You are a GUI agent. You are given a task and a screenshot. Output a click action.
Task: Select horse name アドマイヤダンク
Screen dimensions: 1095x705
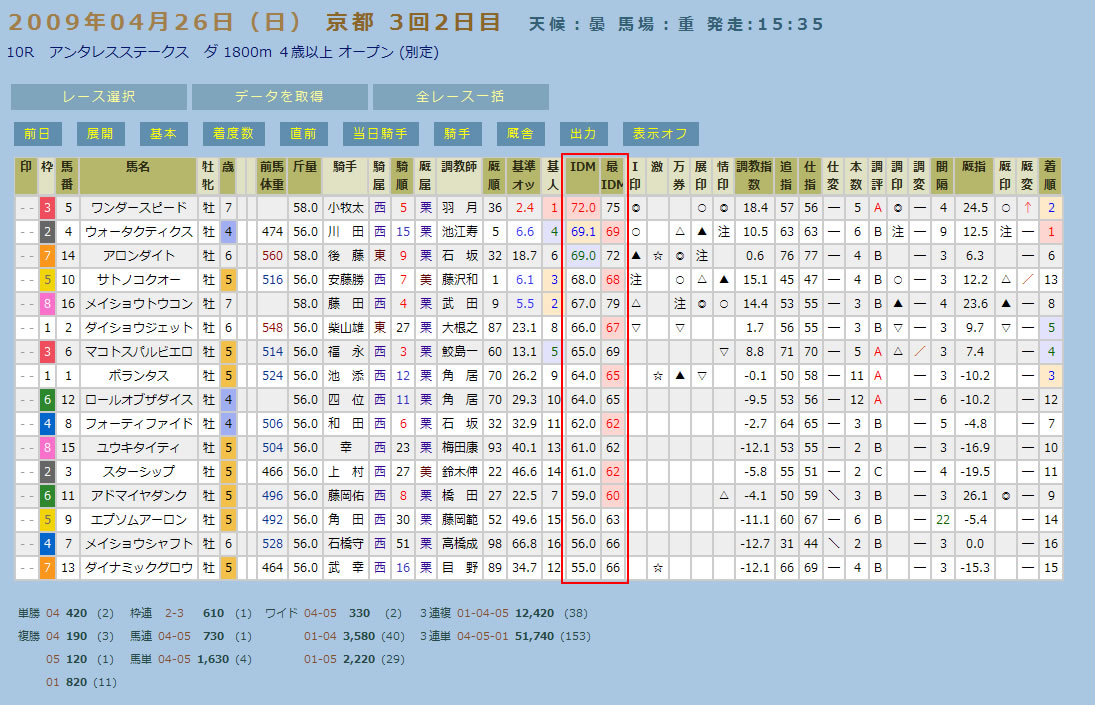click(138, 496)
